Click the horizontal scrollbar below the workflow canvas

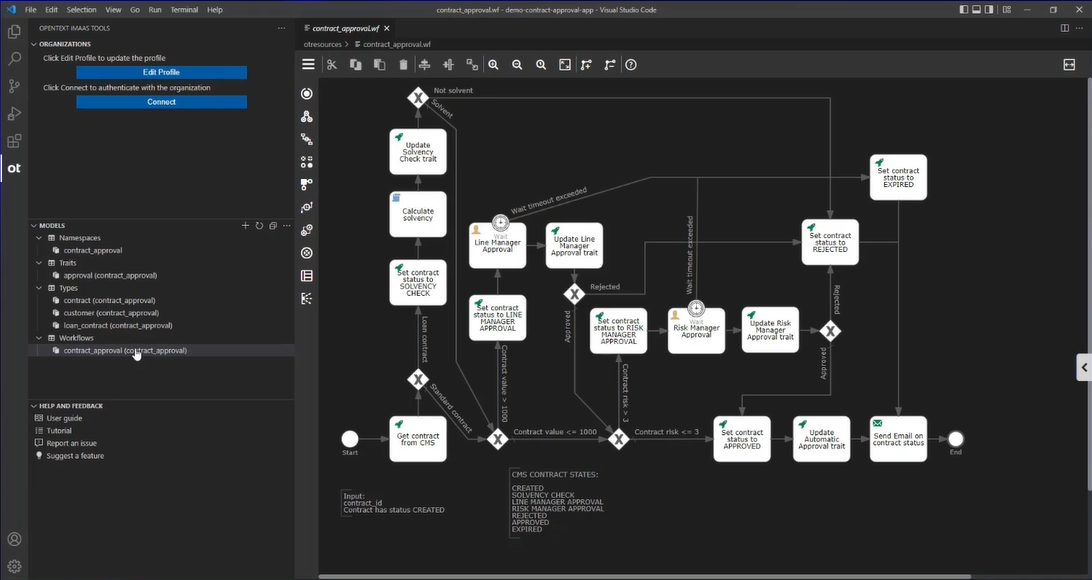(x=644, y=577)
